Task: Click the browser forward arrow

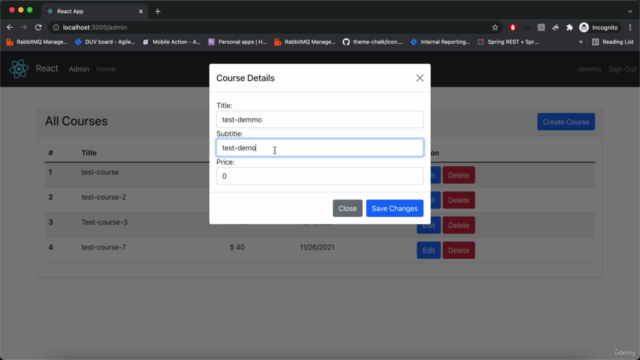Action: tap(24, 27)
